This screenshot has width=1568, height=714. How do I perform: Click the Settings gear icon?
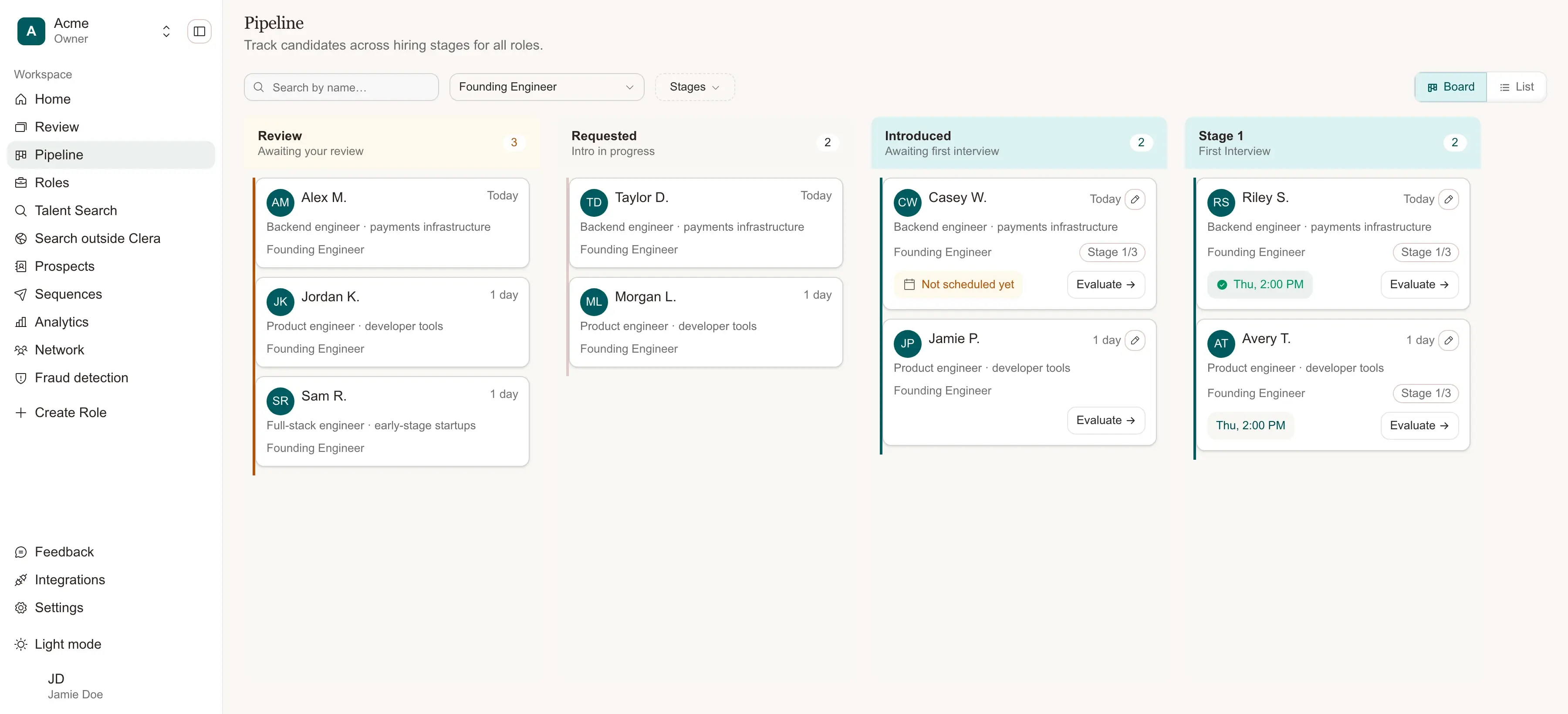(21, 608)
